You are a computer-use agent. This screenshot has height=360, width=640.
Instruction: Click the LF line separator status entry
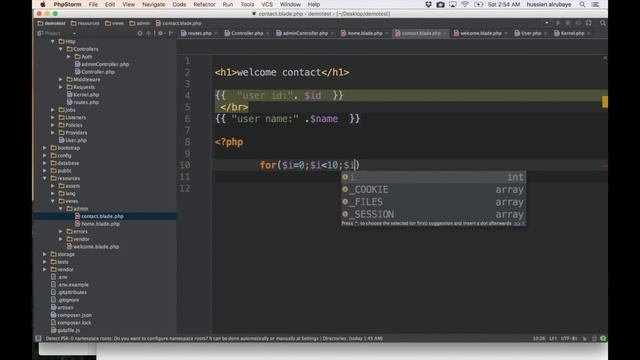[553, 338]
